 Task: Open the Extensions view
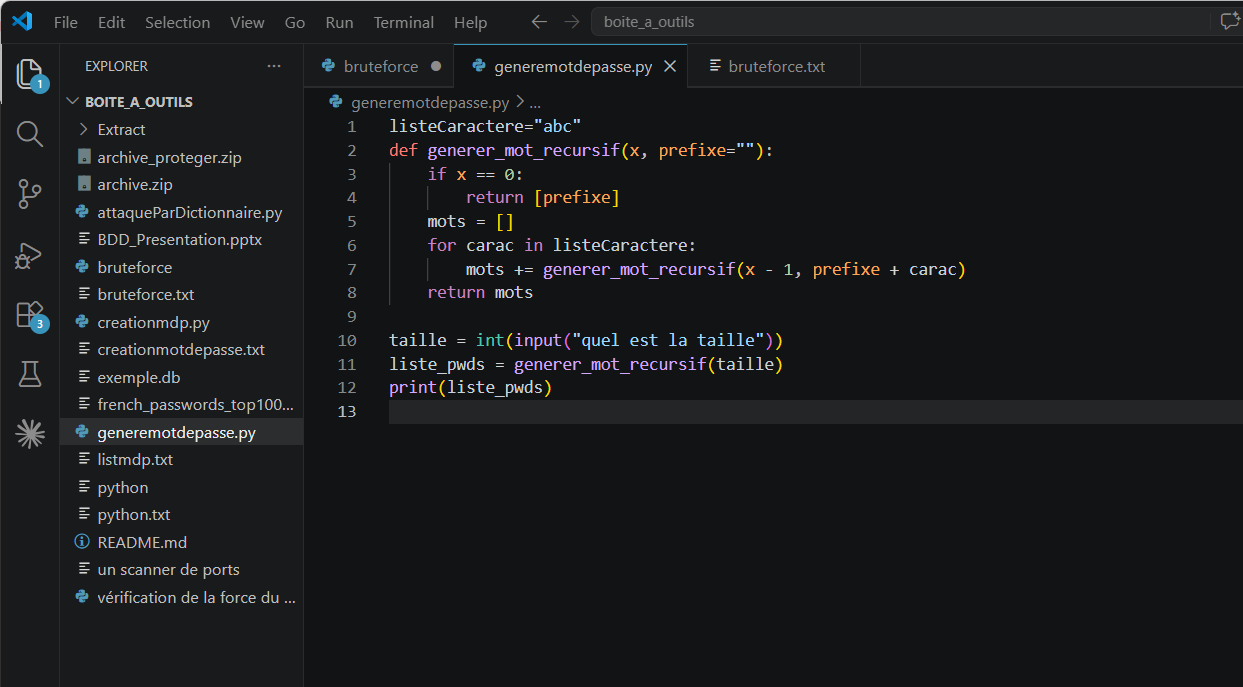coord(30,314)
